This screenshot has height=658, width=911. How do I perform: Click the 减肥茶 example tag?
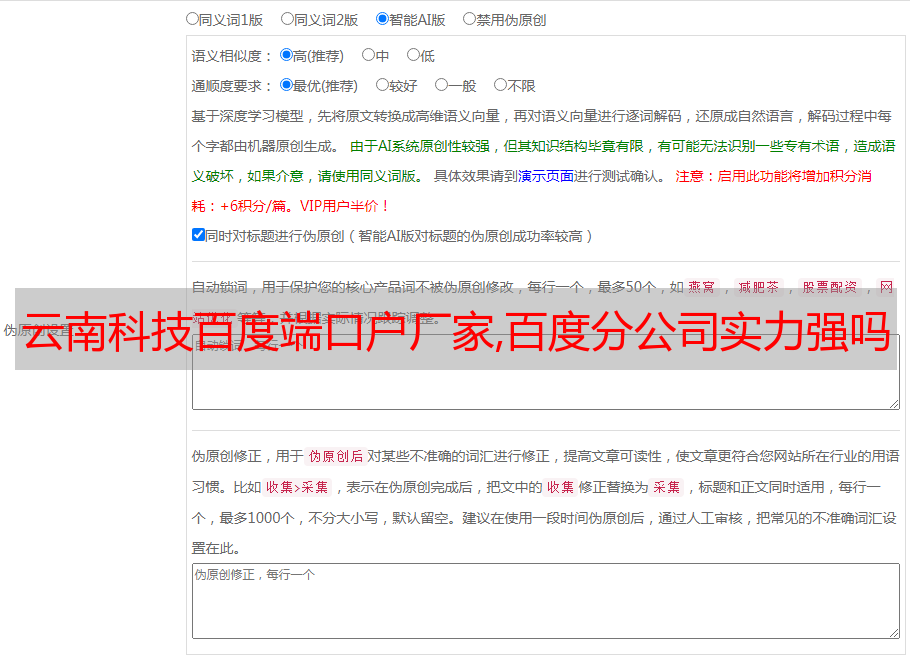tap(759, 287)
